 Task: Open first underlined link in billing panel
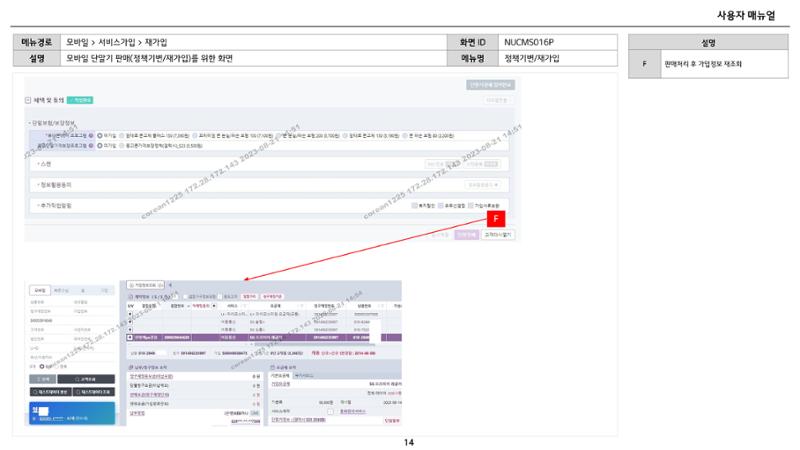pyautogui.click(x=151, y=376)
